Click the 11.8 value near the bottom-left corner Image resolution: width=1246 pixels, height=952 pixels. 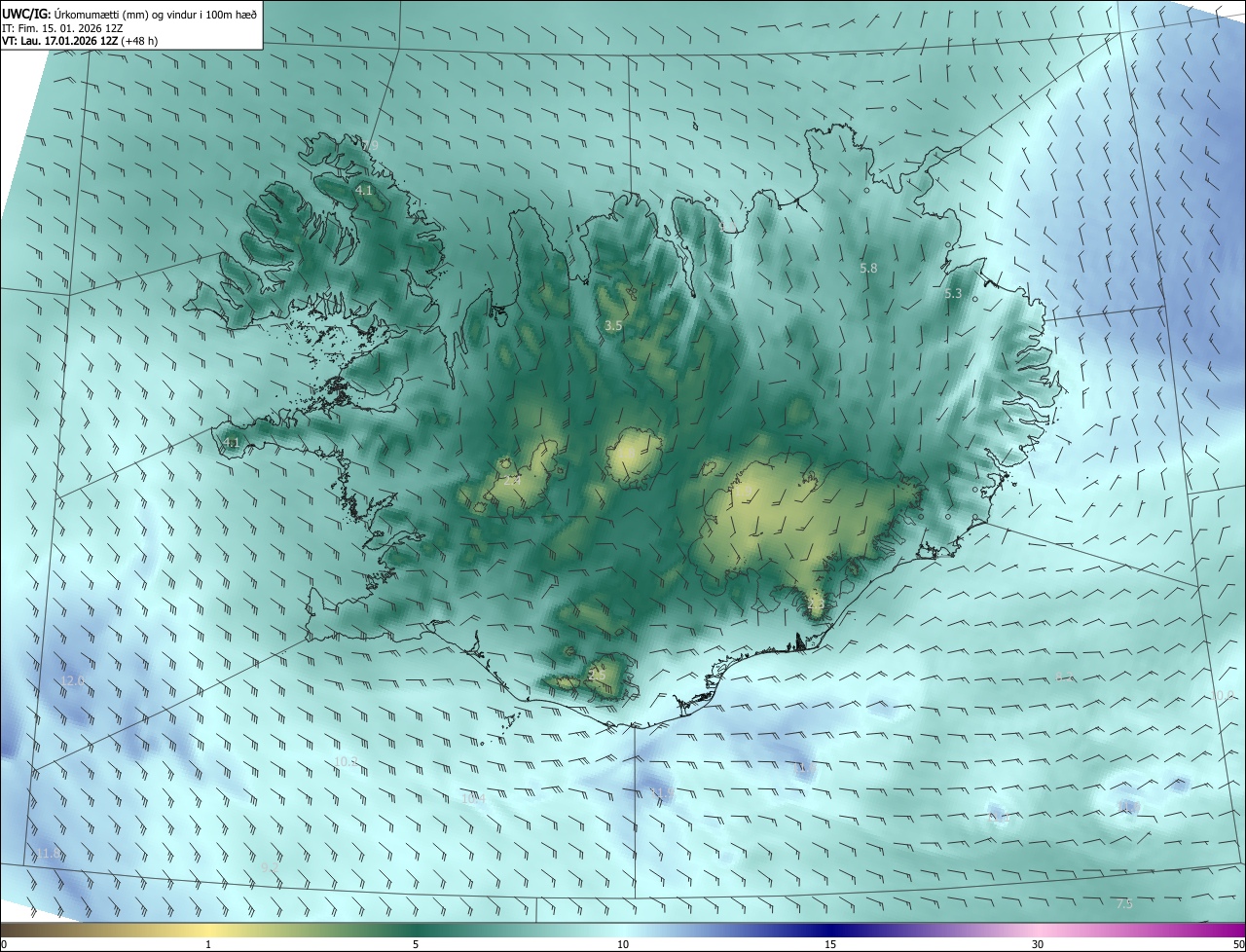[x=48, y=853]
